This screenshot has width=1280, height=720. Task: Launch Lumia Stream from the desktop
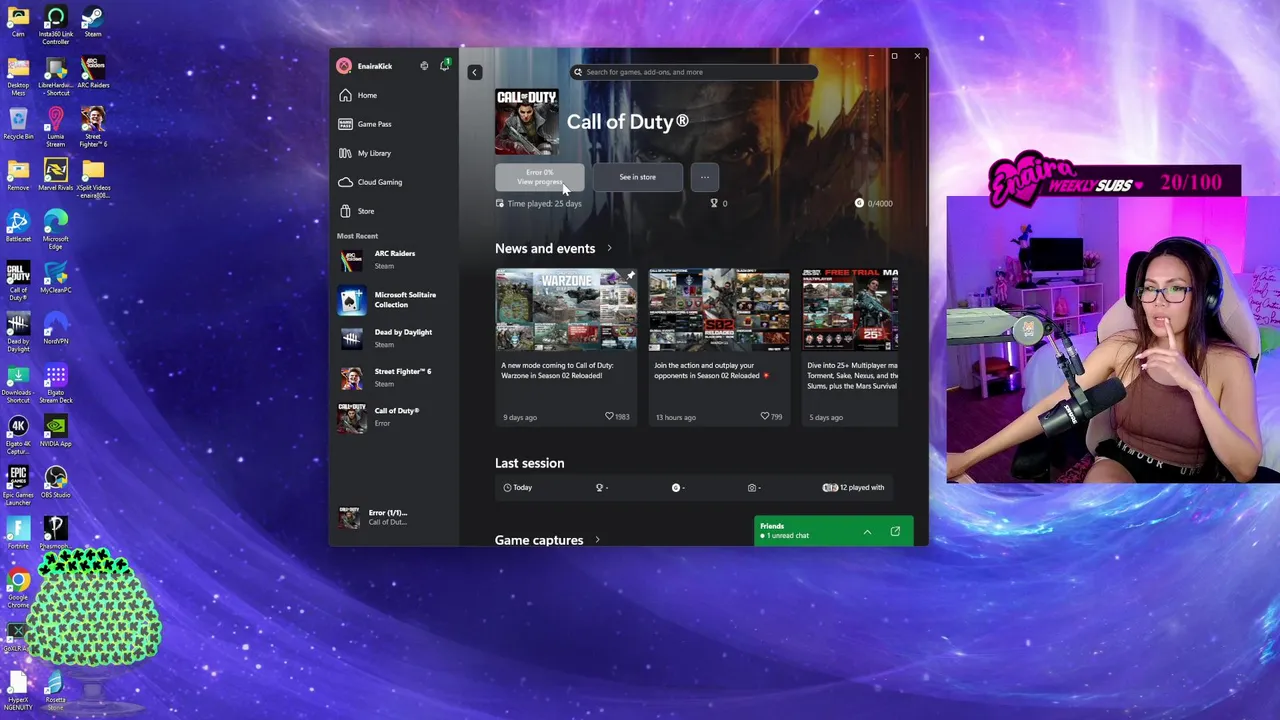coord(56,127)
